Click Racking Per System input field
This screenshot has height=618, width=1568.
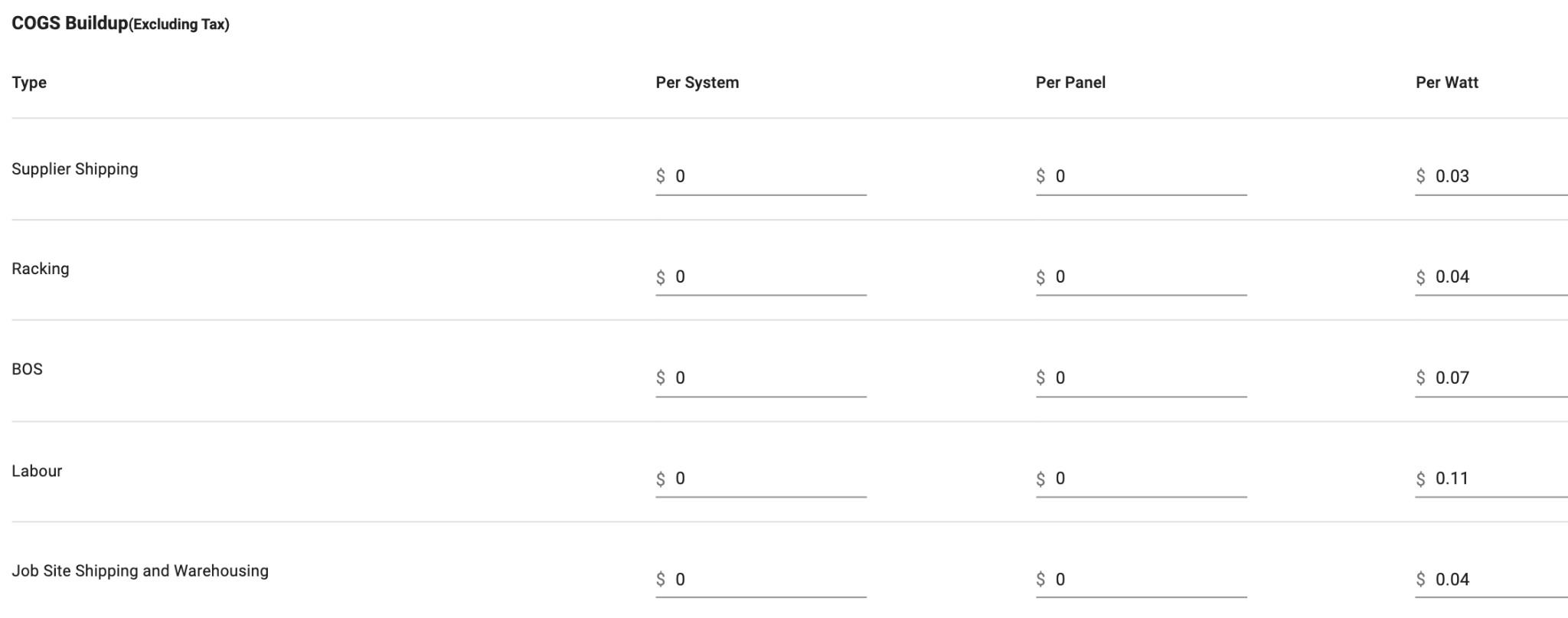click(x=761, y=276)
